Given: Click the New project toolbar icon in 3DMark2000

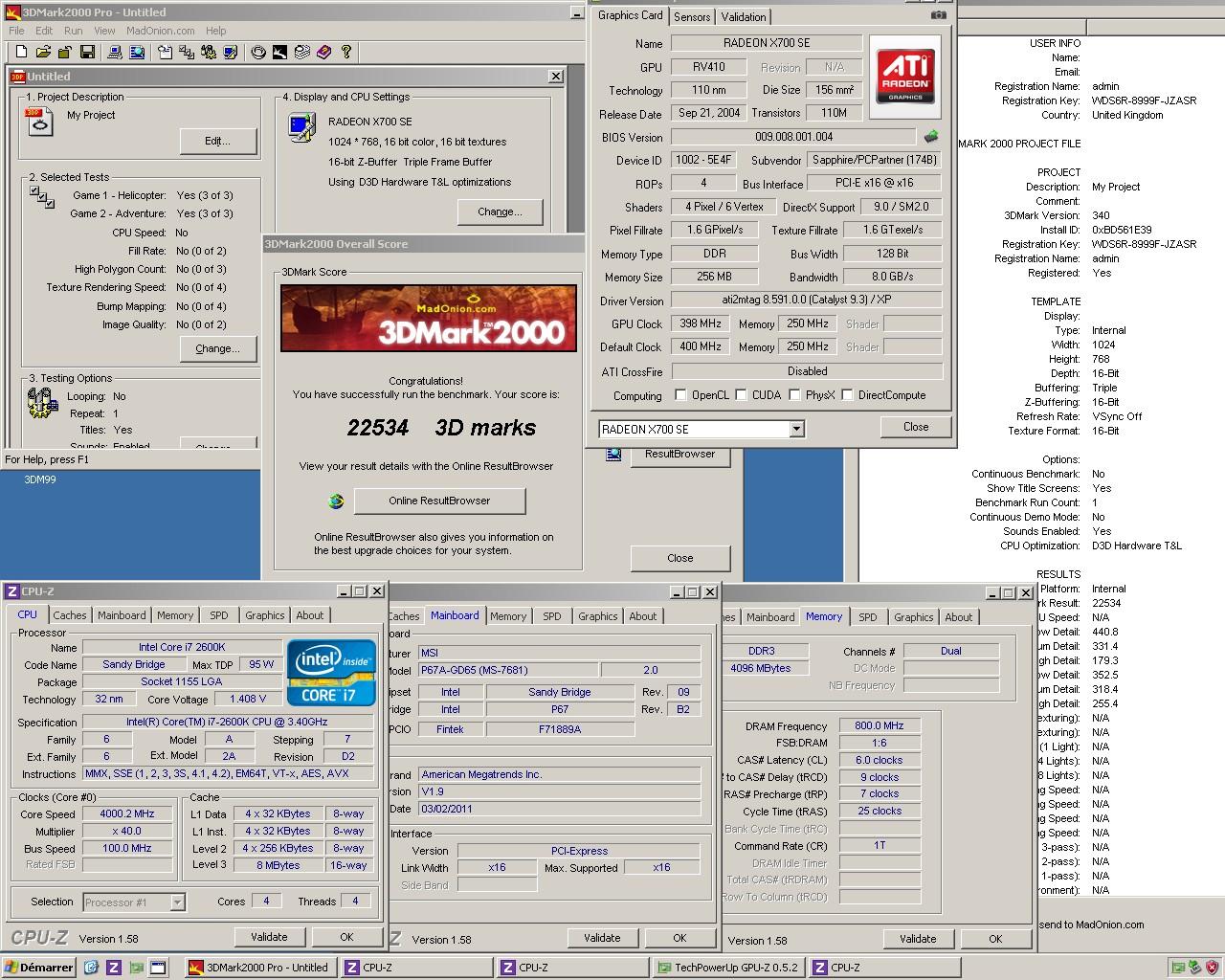Looking at the screenshot, I should [20, 52].
